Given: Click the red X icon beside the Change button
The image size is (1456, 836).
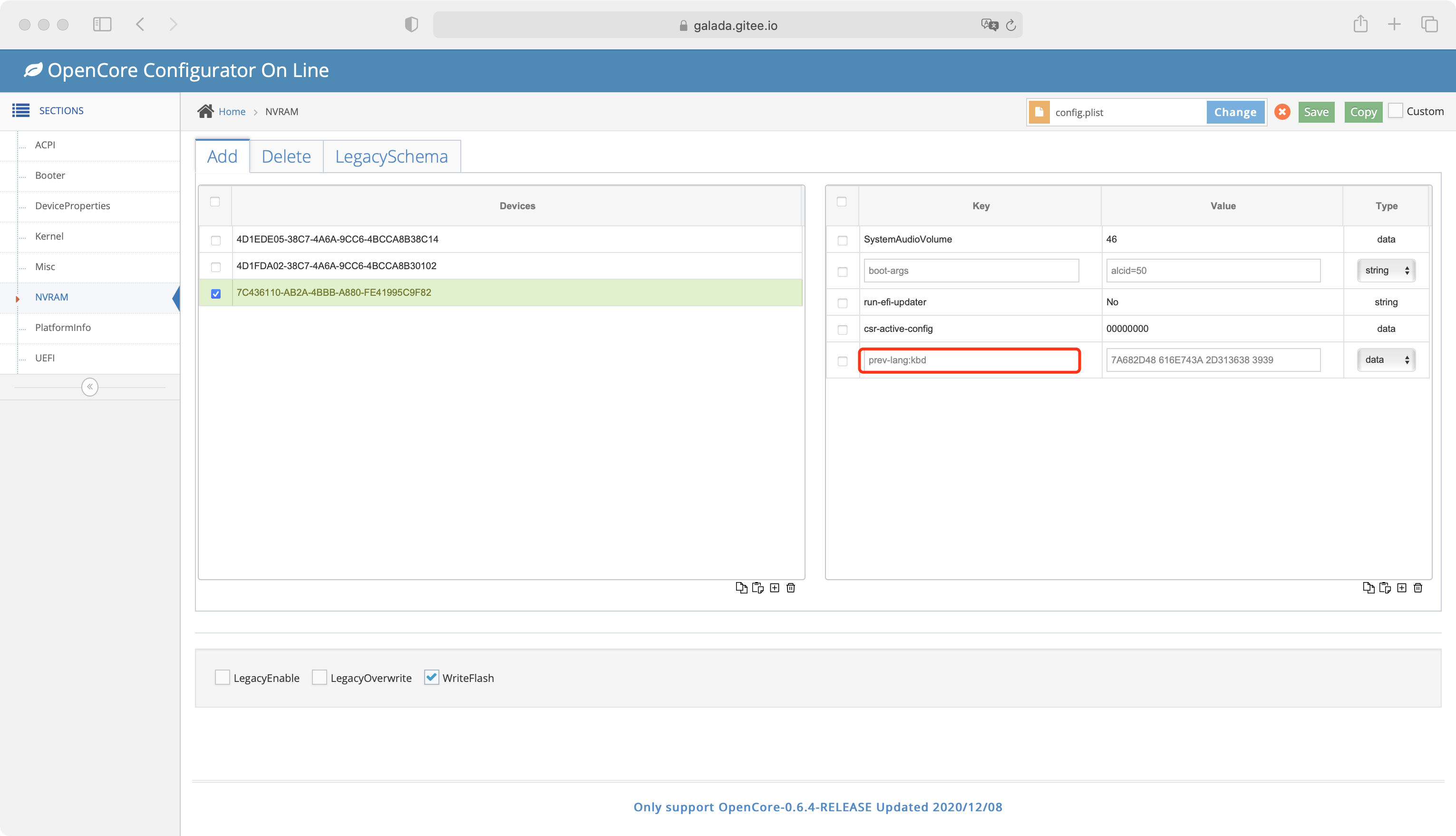Looking at the screenshot, I should click(1282, 111).
